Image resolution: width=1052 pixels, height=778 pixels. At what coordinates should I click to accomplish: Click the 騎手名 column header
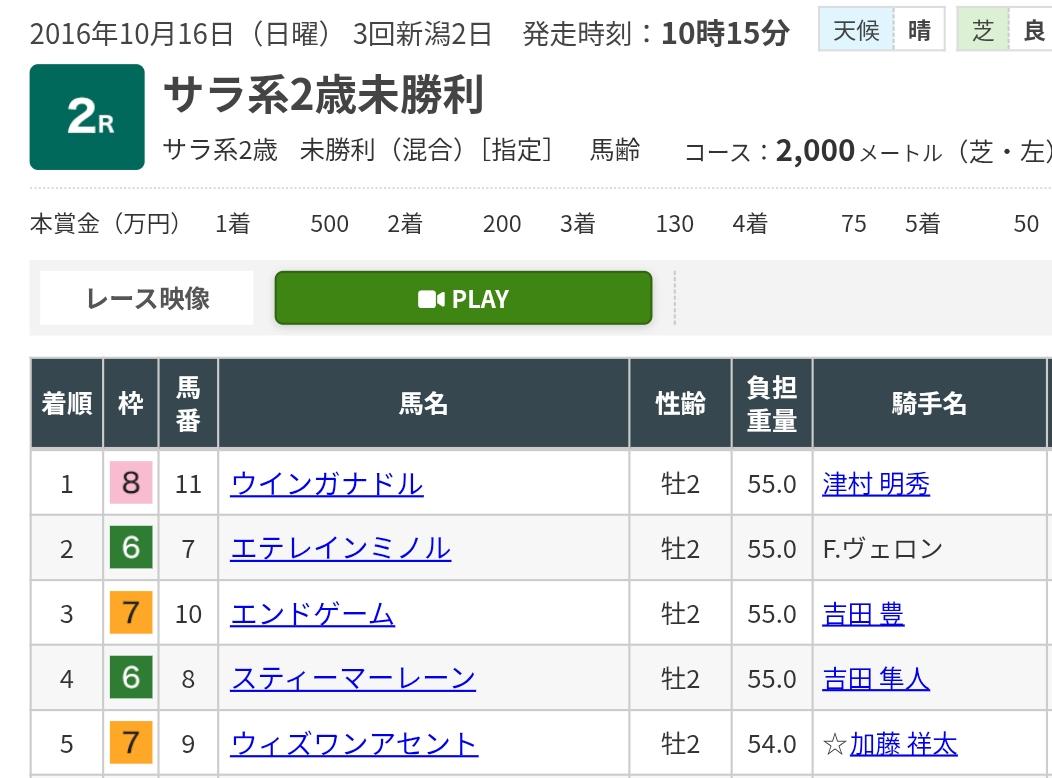[x=929, y=404]
